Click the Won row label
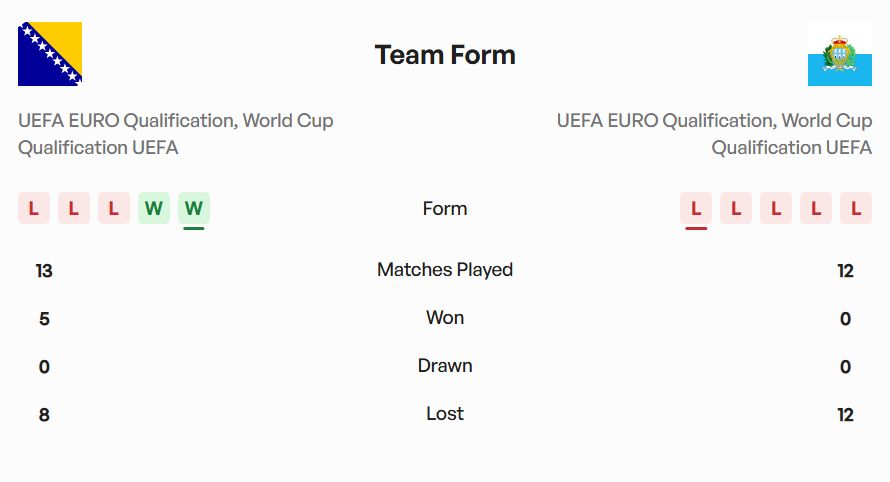 click(x=445, y=318)
